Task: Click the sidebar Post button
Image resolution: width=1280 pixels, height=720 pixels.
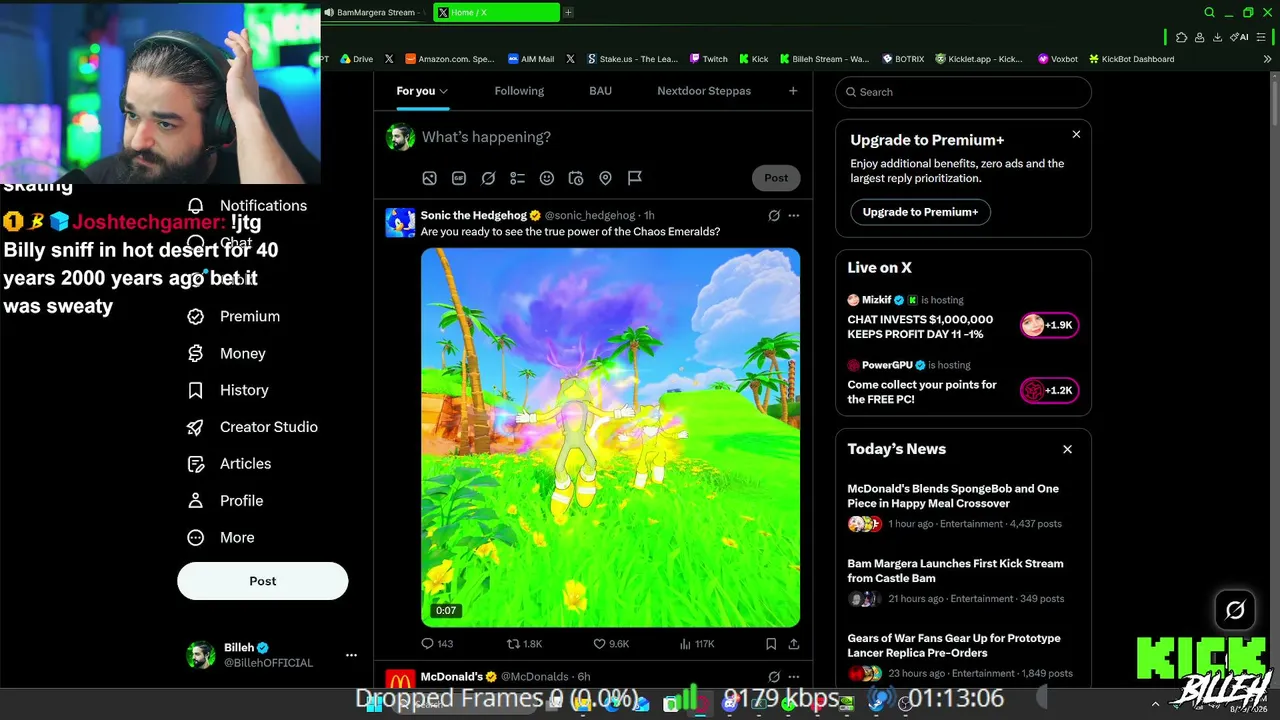Action: tap(263, 581)
